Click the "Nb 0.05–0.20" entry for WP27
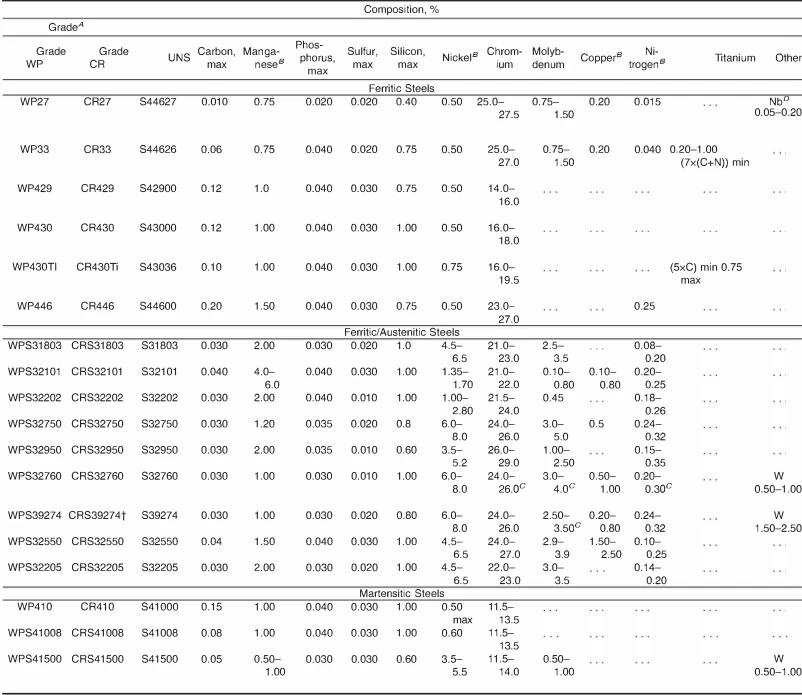Image resolution: width=802 pixels, height=695 pixels. 778,107
